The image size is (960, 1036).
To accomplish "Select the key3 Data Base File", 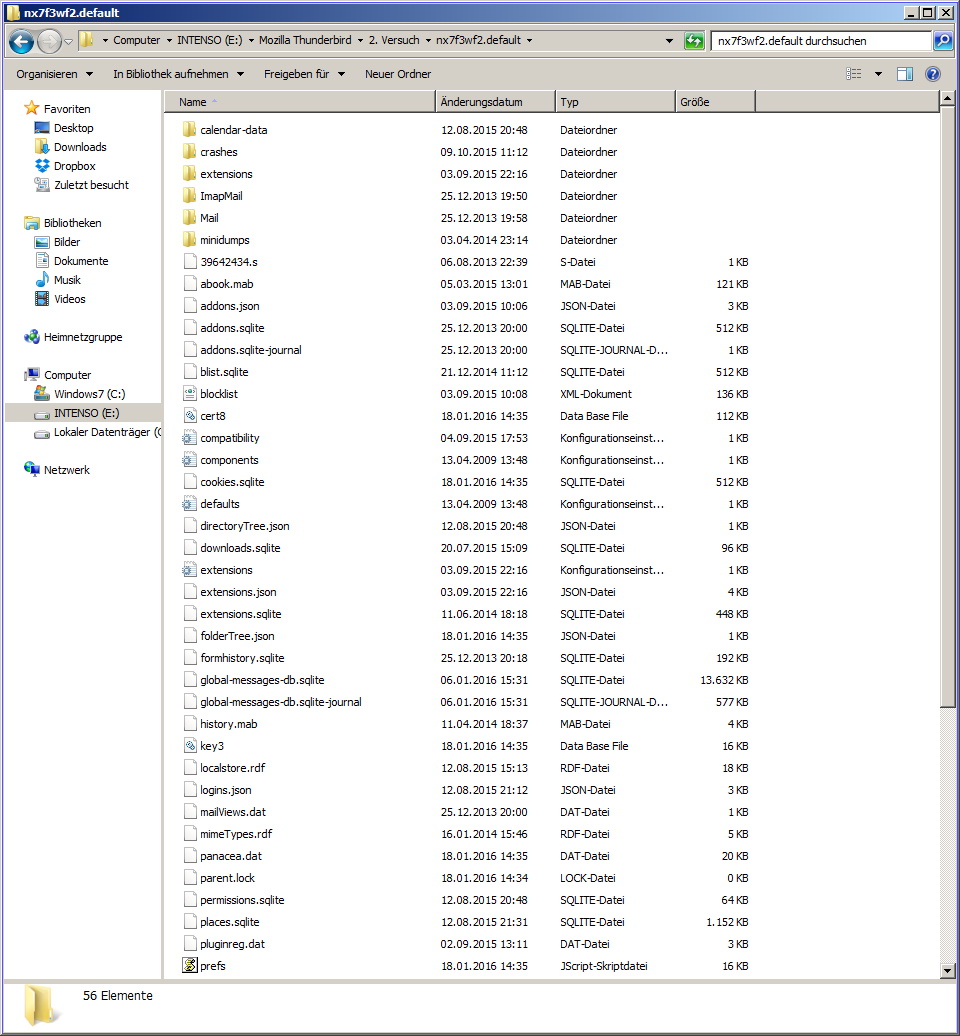I will tap(211, 746).
